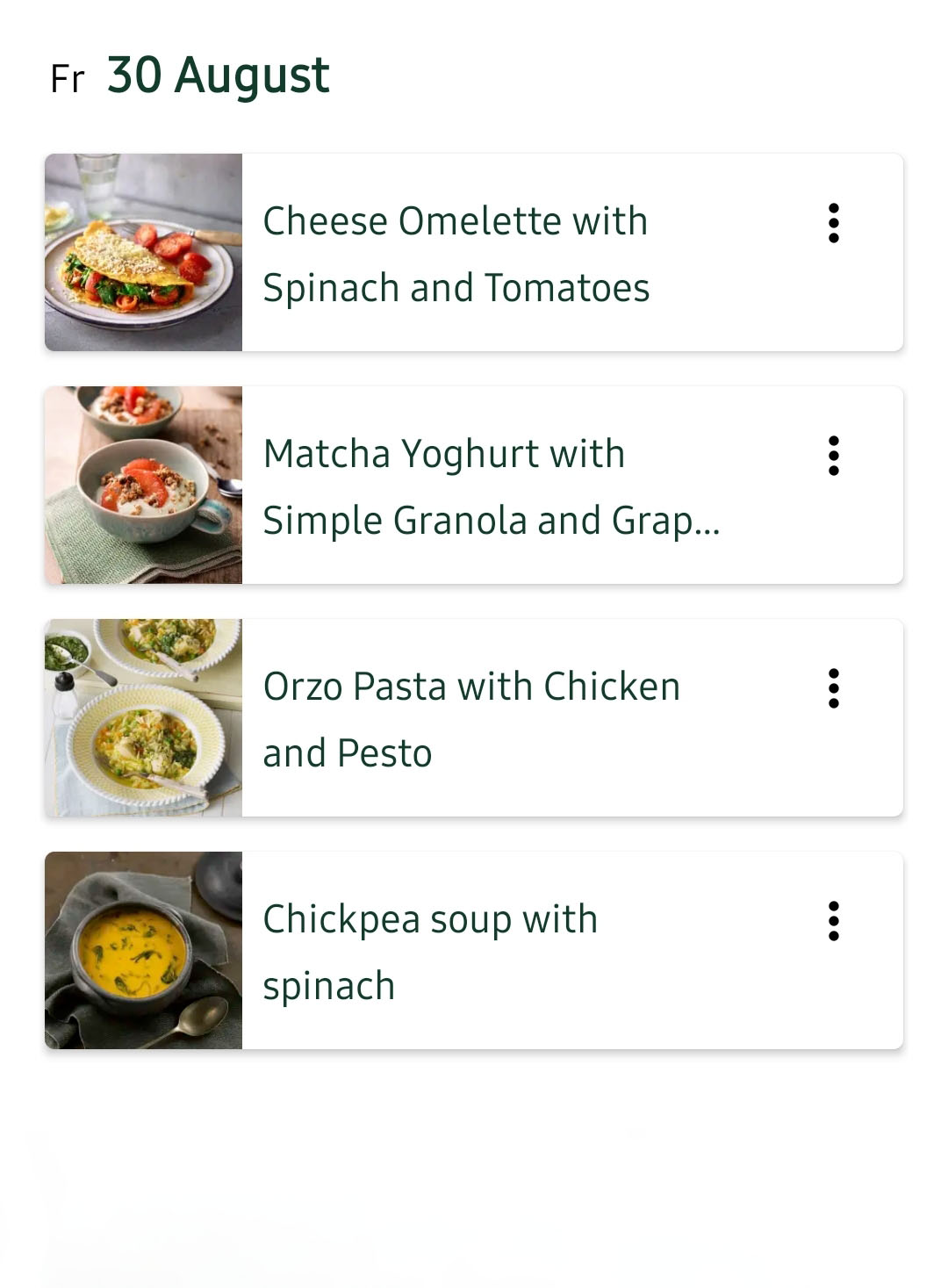Click the truncated "Grap..." text
The height and width of the screenshot is (1288, 948).
(x=665, y=521)
